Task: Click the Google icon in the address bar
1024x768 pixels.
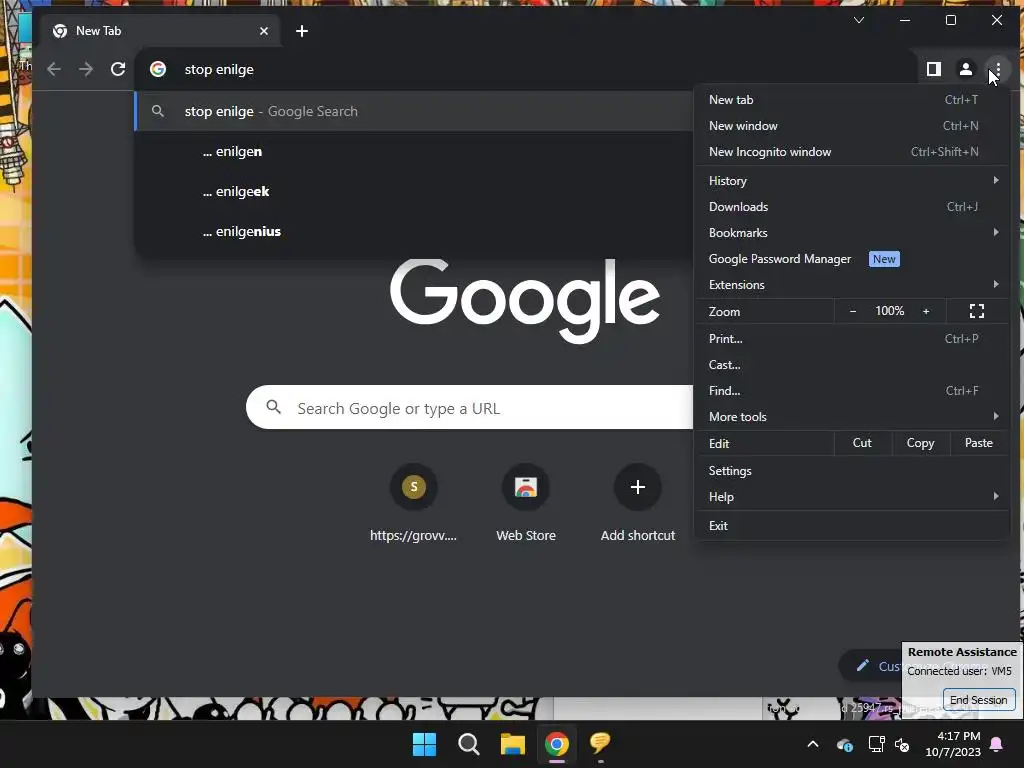Action: (158, 69)
